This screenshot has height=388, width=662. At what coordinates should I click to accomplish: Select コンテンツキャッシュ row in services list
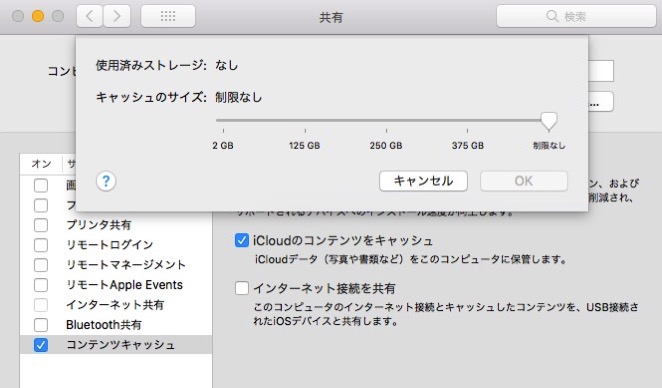point(116,345)
